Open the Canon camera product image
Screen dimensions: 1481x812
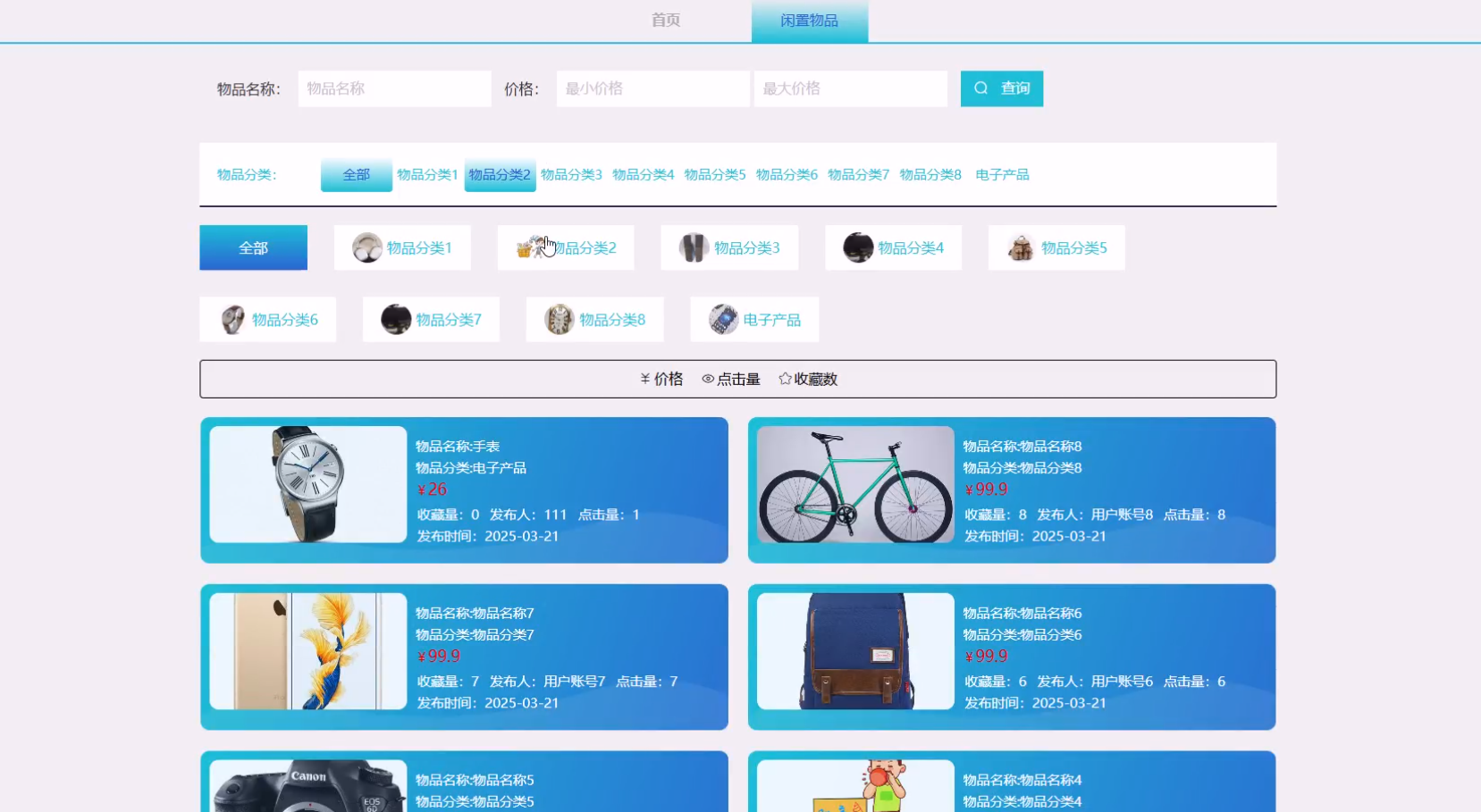click(308, 786)
